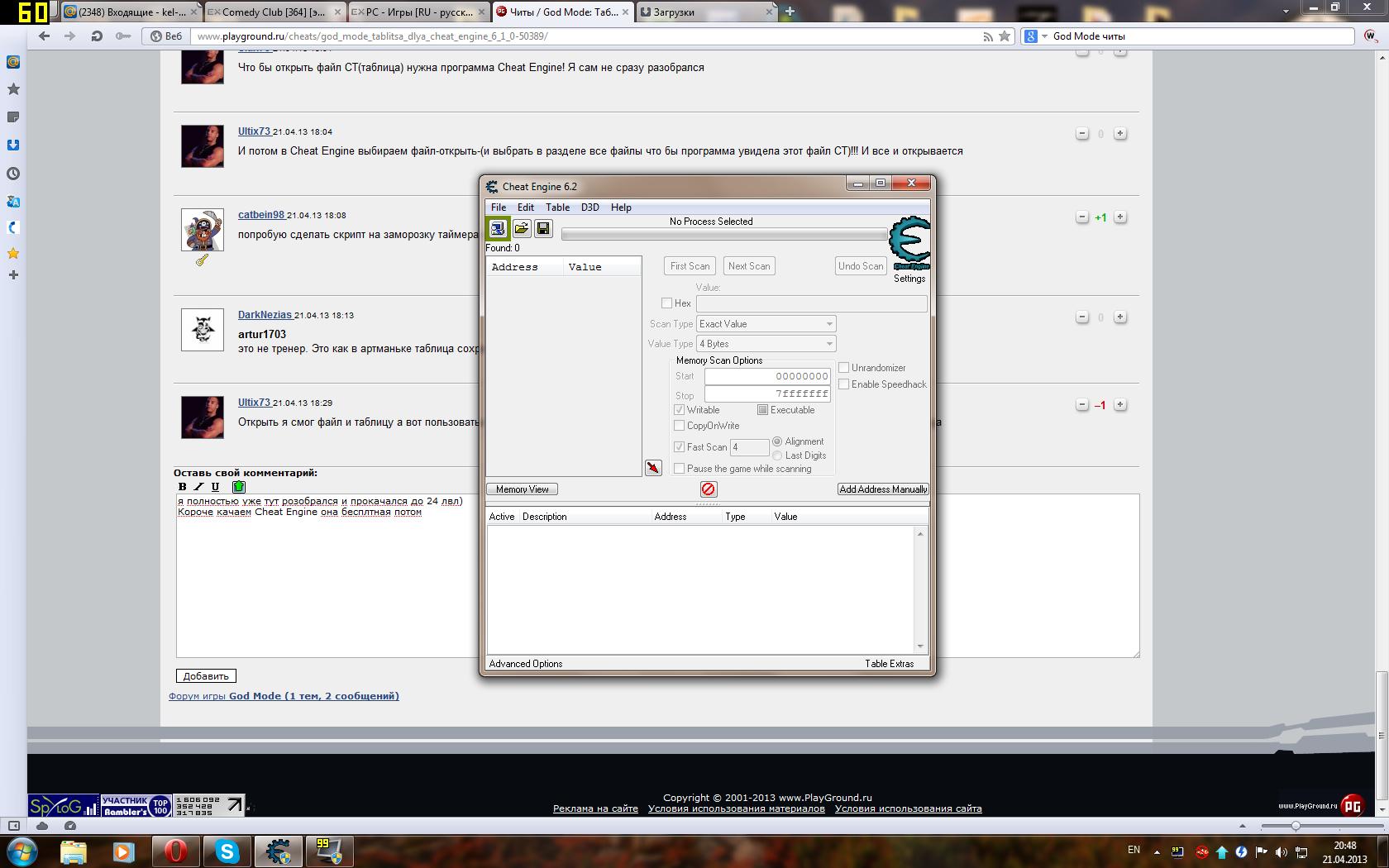This screenshot has height=868, width=1389.
Task: Open new browser tab plus button
Action: click(790, 12)
